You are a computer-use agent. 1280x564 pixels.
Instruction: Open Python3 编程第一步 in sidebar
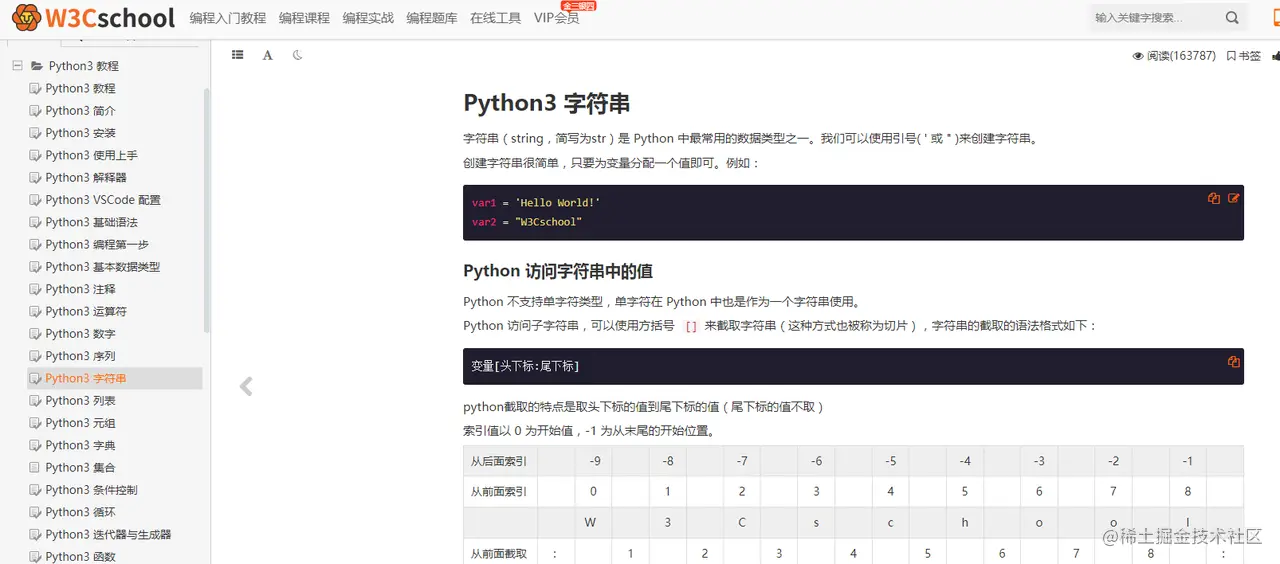(x=97, y=244)
